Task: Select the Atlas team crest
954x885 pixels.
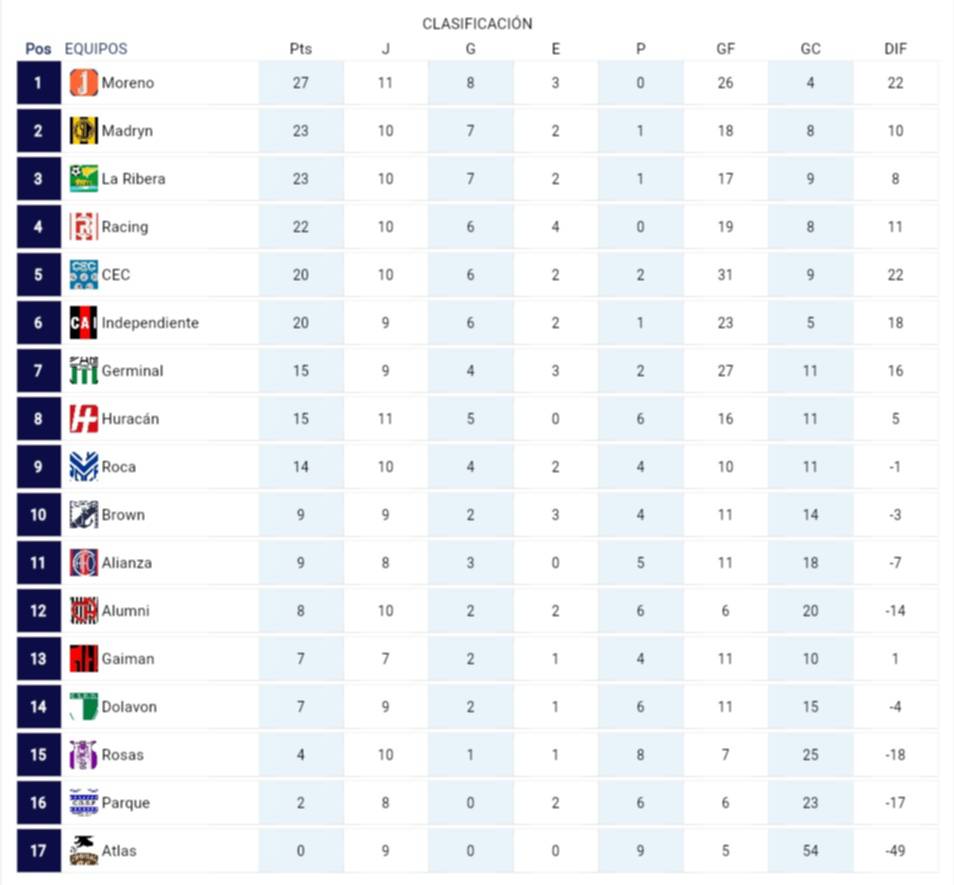Action: click(84, 851)
